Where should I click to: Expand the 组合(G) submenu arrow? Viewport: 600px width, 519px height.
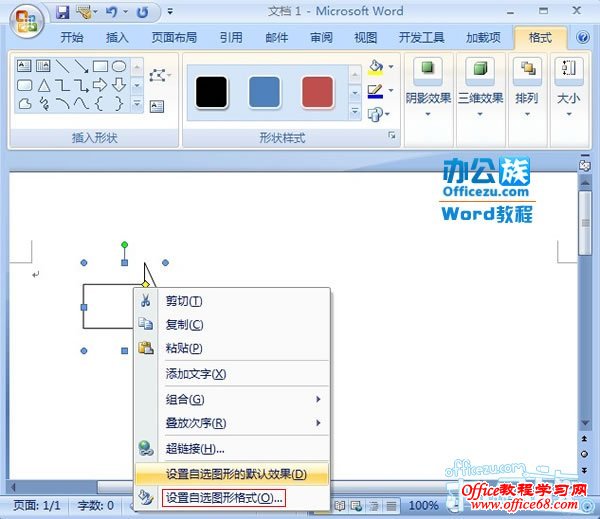318,399
